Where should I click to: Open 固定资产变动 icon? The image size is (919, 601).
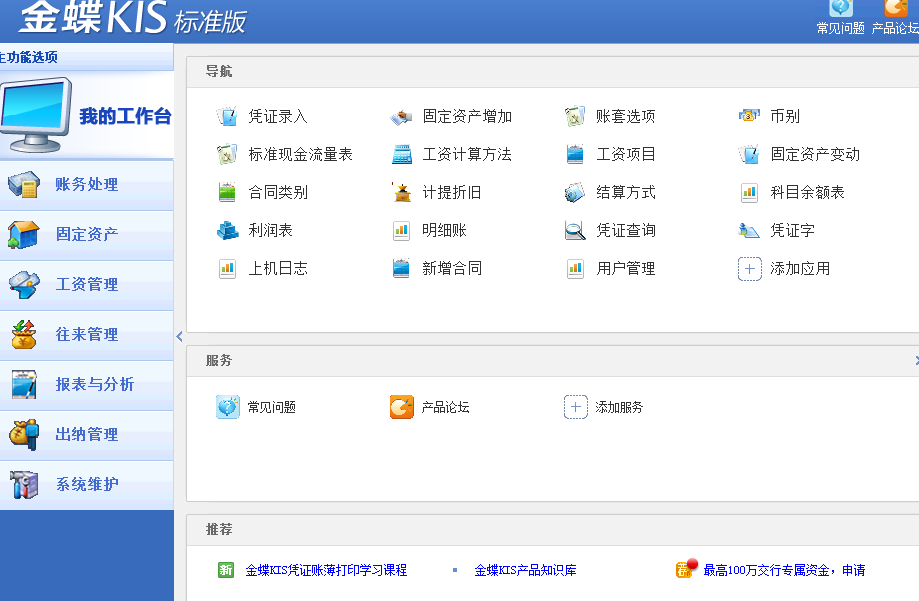coord(749,154)
